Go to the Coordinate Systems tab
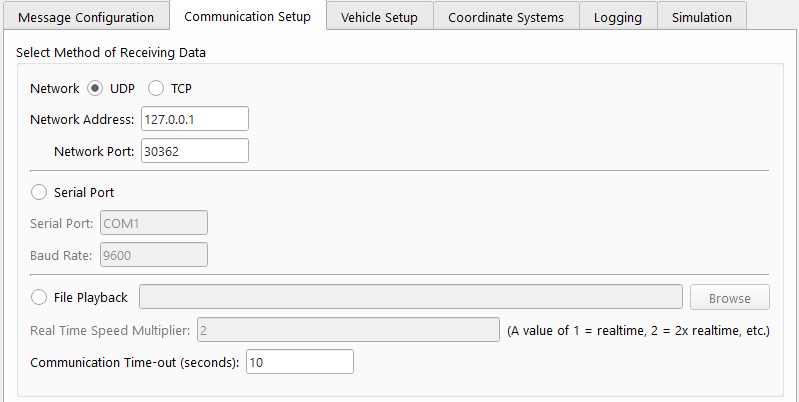Image resolution: width=799 pixels, height=402 pixels. [x=505, y=17]
